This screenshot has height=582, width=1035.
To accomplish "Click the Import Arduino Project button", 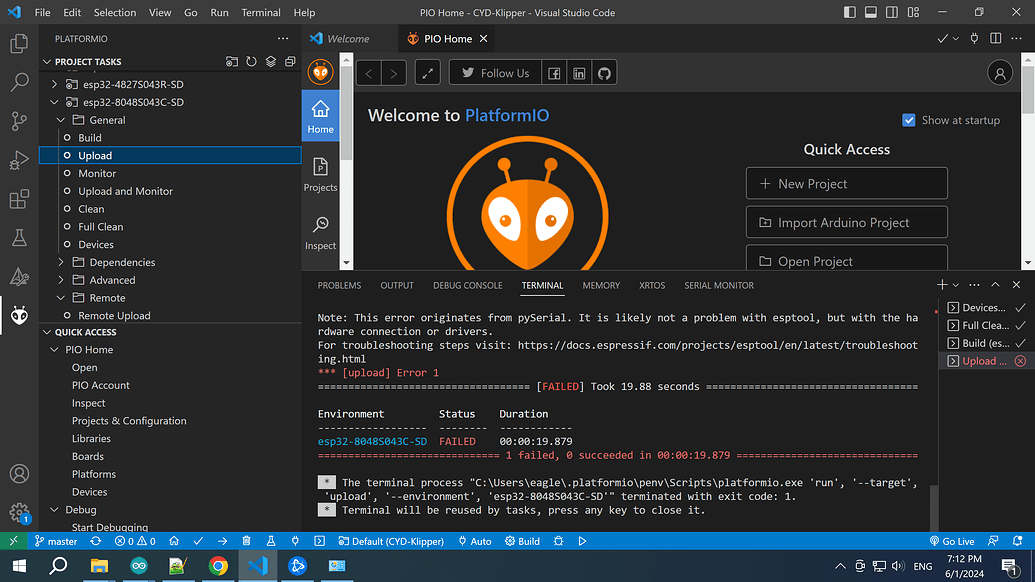I will click(x=846, y=223).
